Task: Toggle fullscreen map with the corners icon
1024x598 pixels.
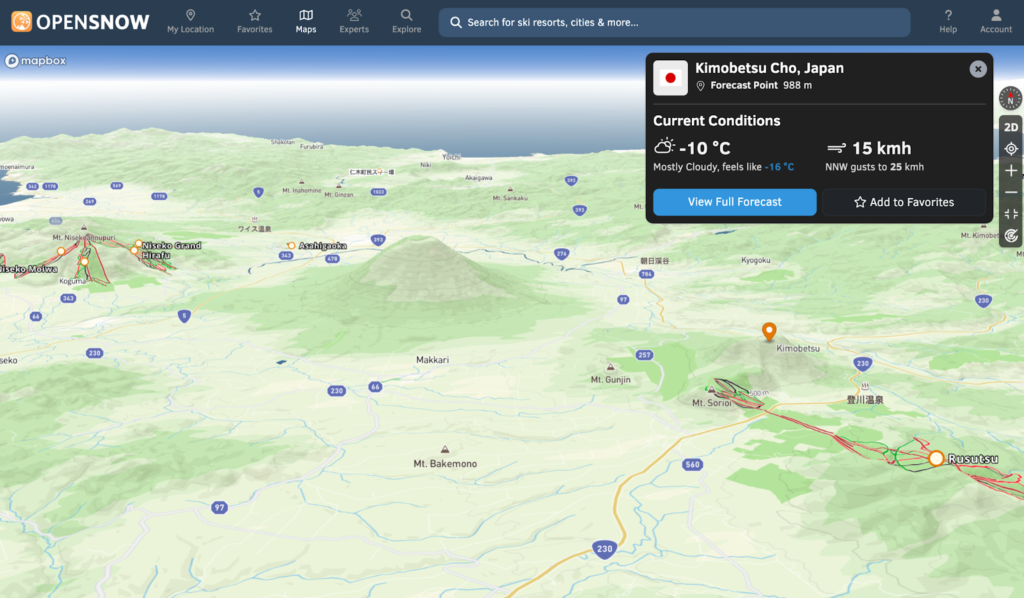Action: (x=1011, y=214)
